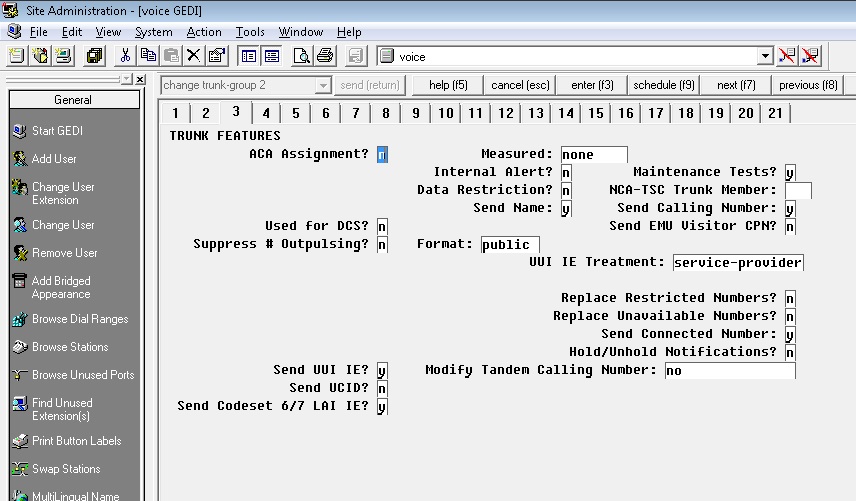Click the Send Connected Number field
The height and width of the screenshot is (501, 856).
coord(790,335)
